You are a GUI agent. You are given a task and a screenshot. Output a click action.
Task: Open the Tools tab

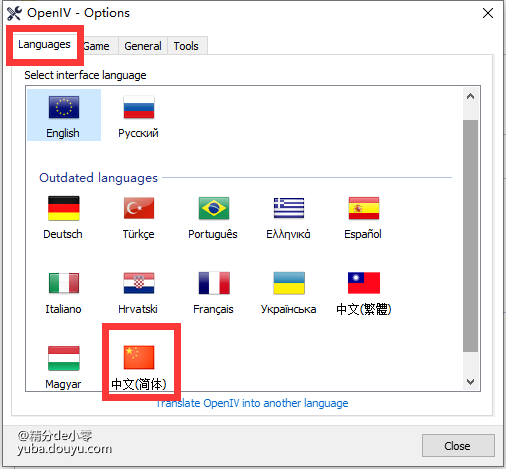point(186,46)
